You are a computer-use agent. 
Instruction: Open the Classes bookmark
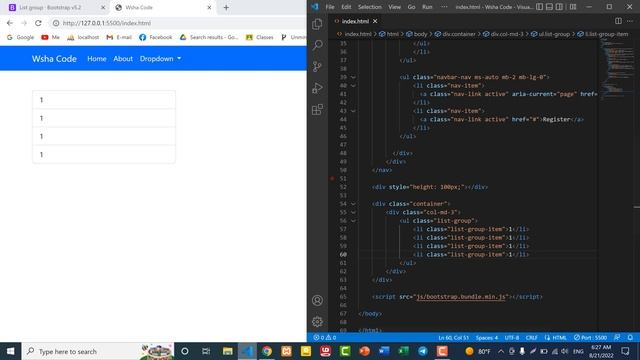pyautogui.click(x=260, y=37)
